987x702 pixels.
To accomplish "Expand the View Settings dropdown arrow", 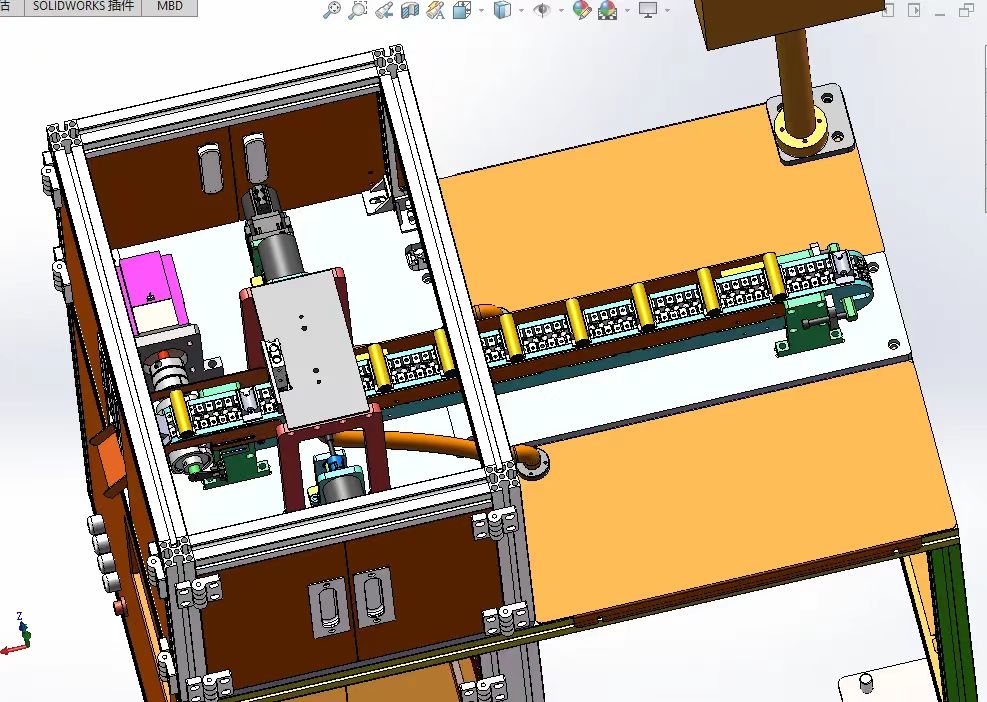I will click(667, 10).
